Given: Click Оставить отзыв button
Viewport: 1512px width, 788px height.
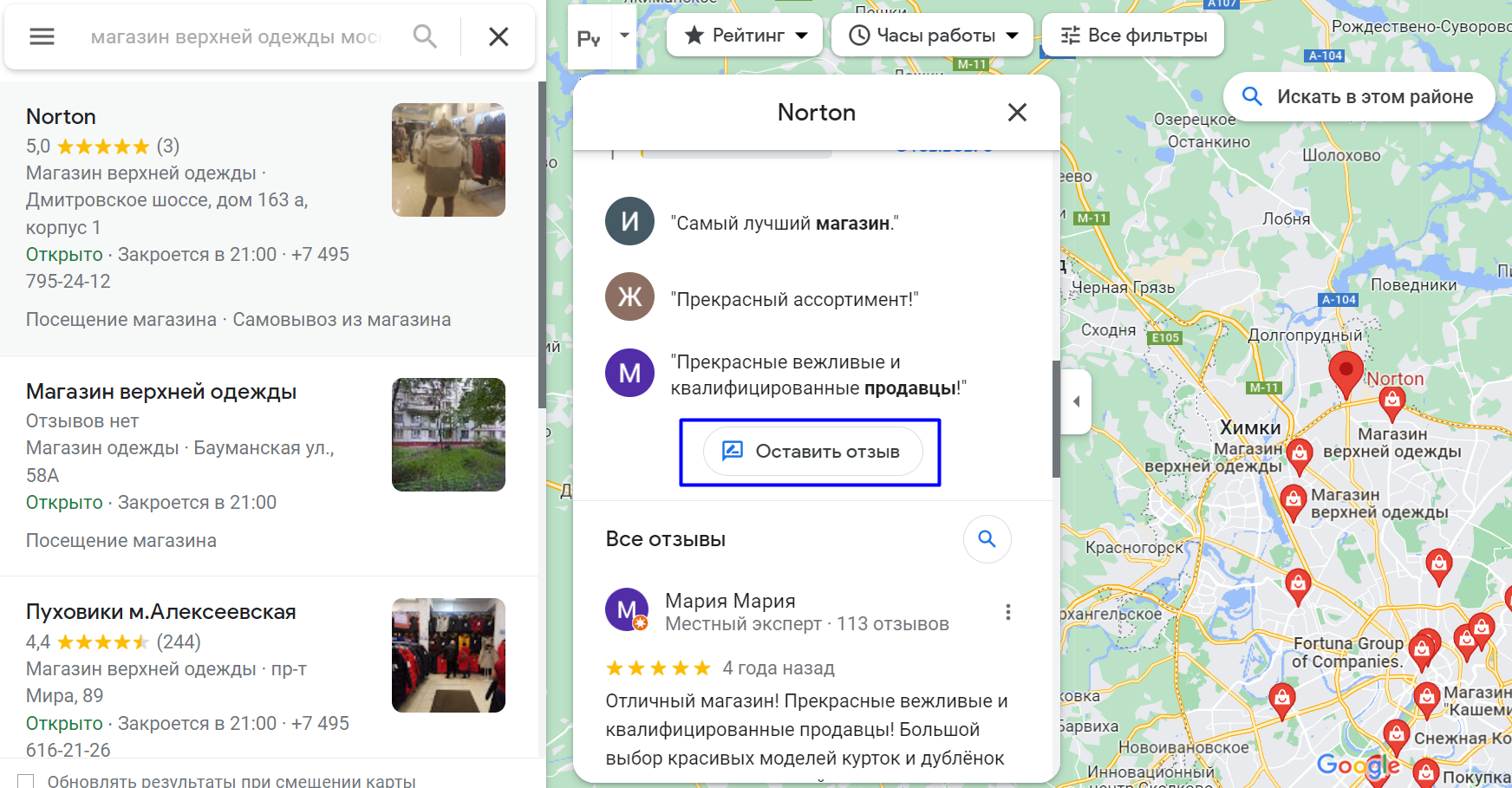Looking at the screenshot, I should point(812,451).
